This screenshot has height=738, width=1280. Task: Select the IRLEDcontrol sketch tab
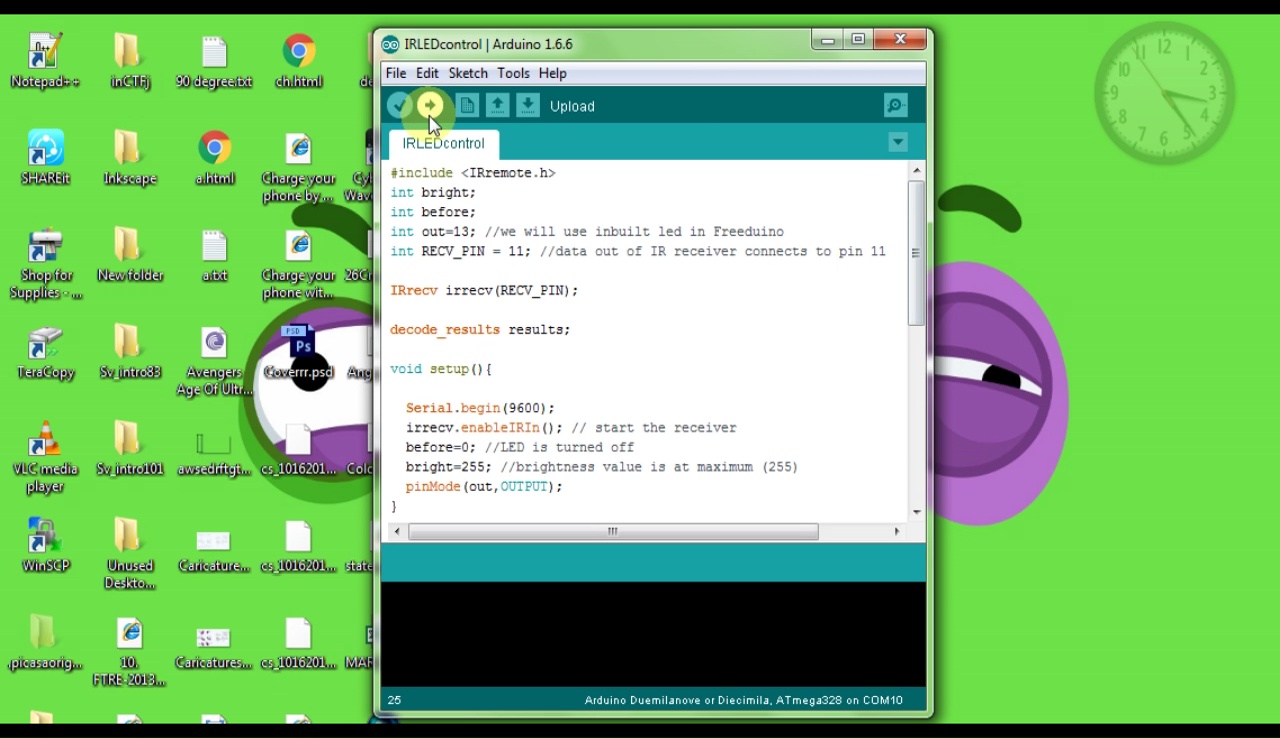(x=443, y=143)
